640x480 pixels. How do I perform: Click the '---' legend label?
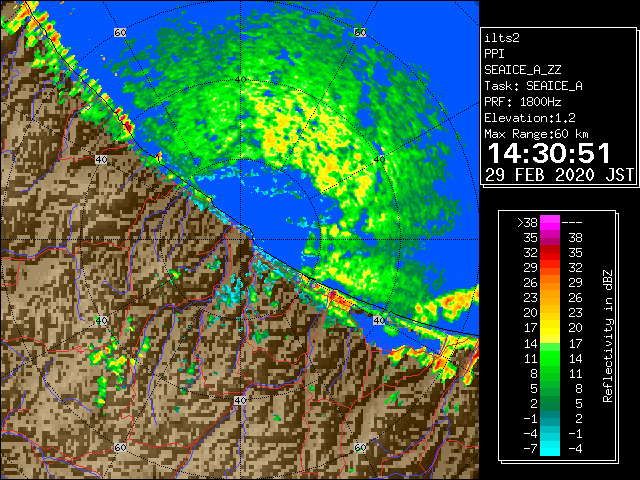572,223
